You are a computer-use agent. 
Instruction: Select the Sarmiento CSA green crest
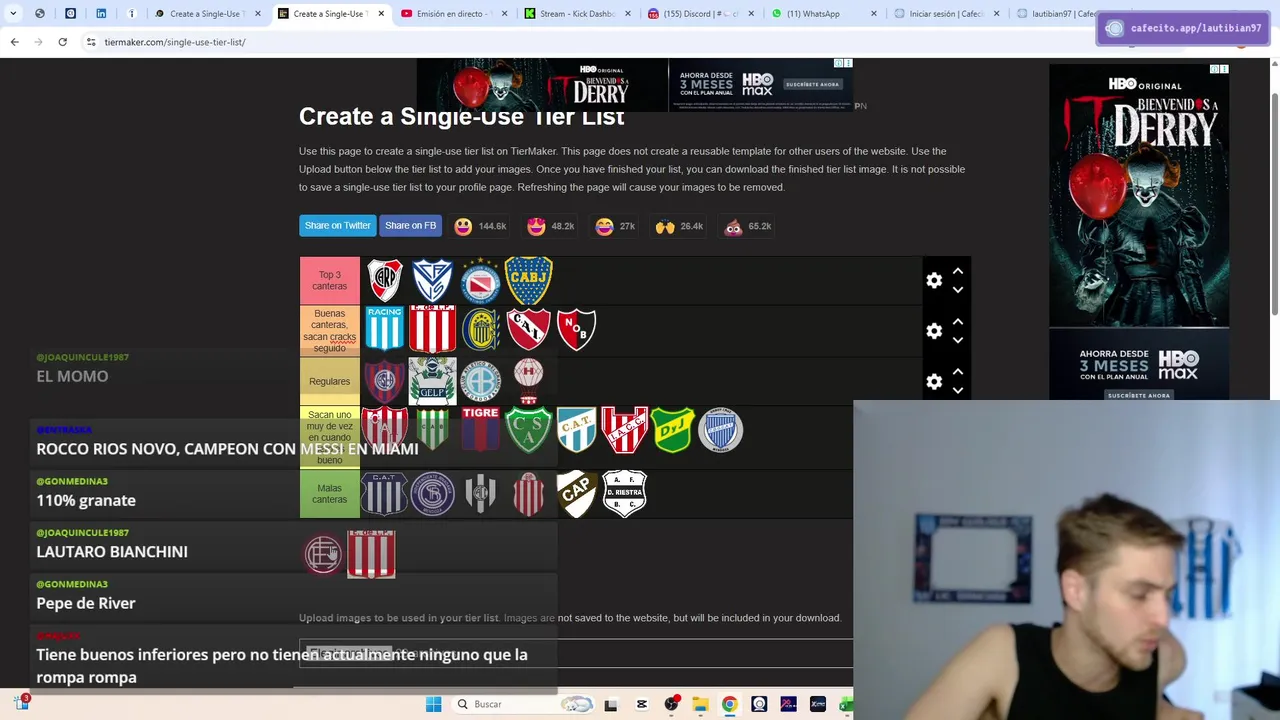(x=528, y=430)
